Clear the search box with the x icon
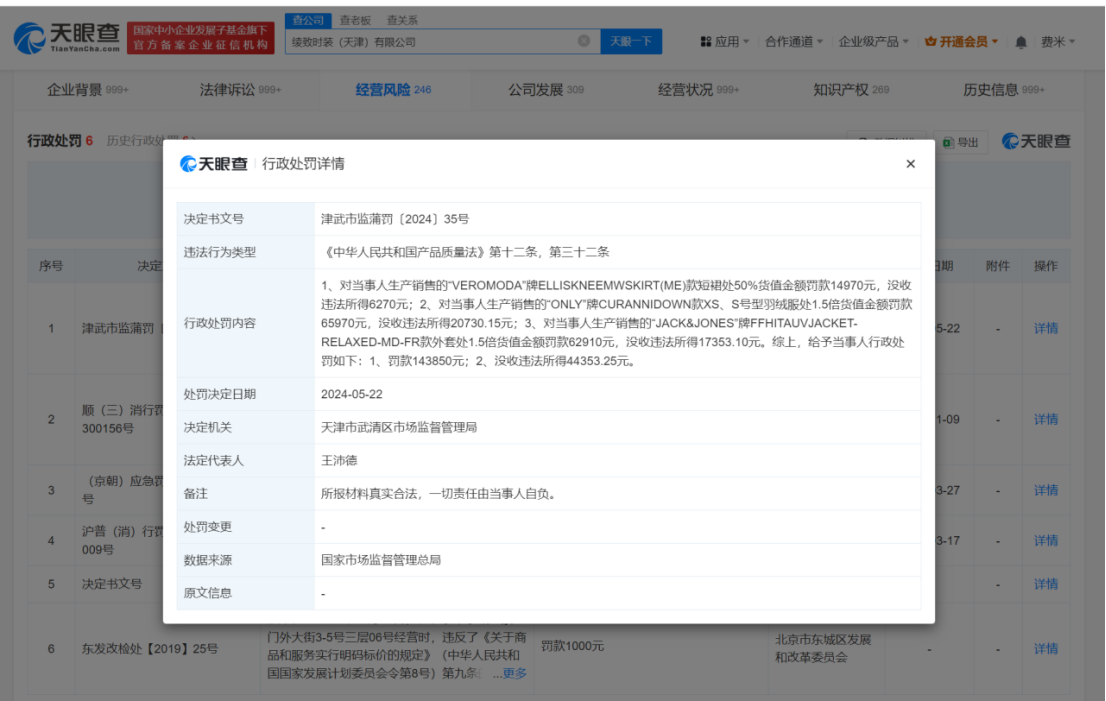The height and width of the screenshot is (701, 1106). pos(583,41)
